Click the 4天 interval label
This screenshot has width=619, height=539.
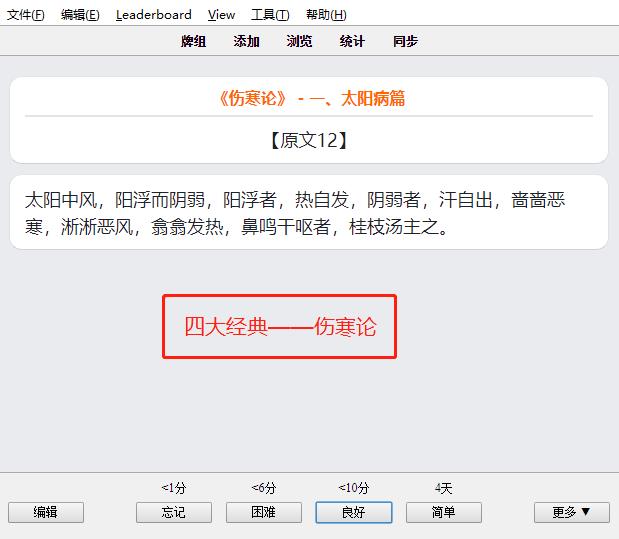coord(444,488)
